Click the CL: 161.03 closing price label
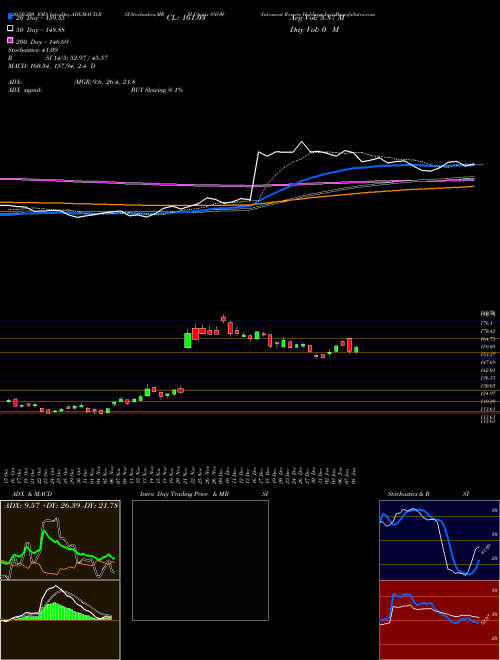Image resolution: width=500 pixels, height=660 pixels. [x=186, y=18]
